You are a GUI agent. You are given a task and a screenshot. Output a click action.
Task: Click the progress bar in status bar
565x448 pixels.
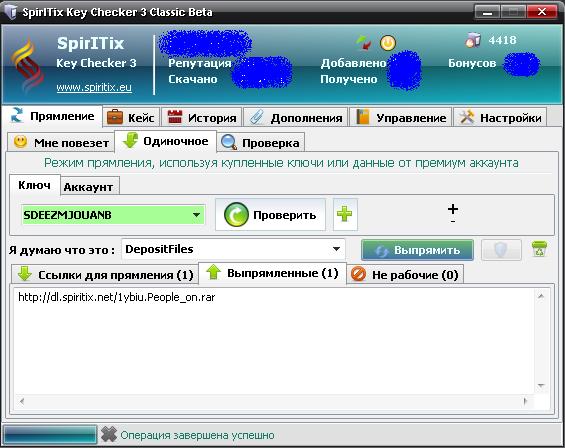coord(50,434)
